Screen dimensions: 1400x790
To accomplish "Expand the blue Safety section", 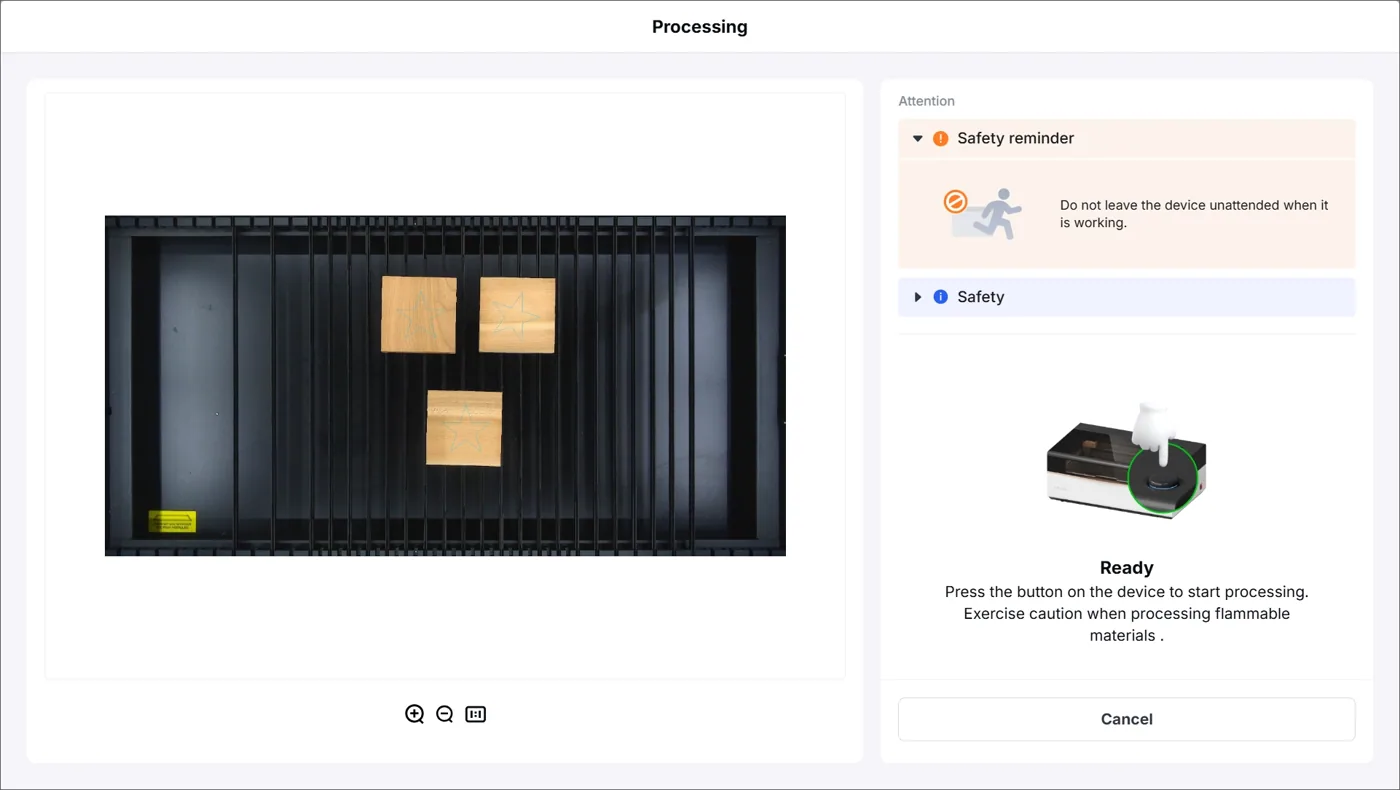I will [x=917, y=297].
